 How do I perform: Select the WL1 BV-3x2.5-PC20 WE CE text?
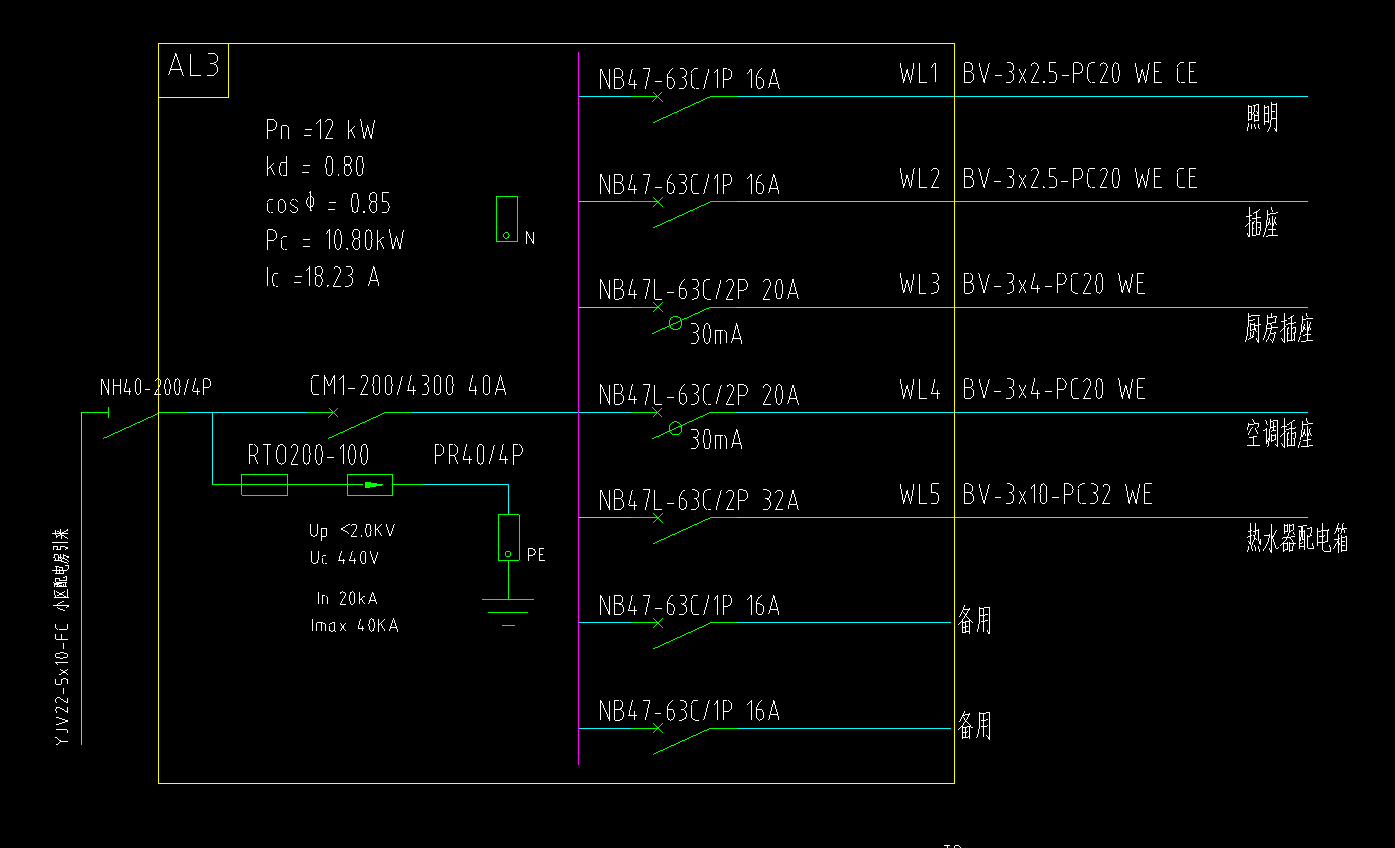[1080, 74]
